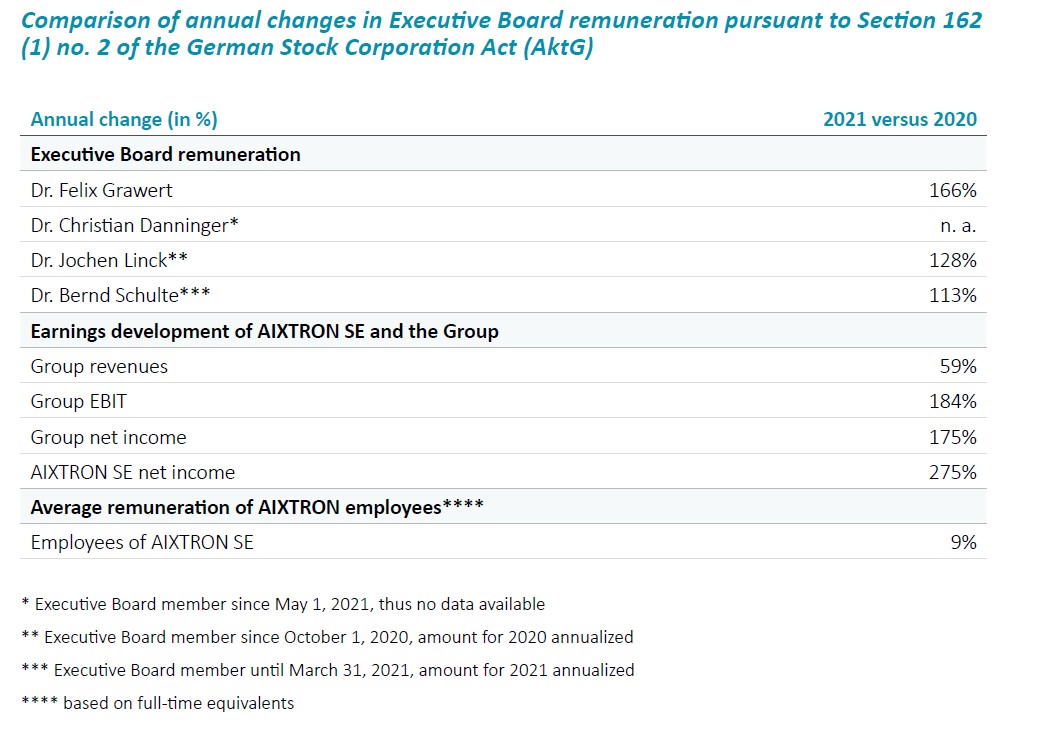The height and width of the screenshot is (735, 1052).
Task: Select the Group revenues row label
Action: point(99,367)
